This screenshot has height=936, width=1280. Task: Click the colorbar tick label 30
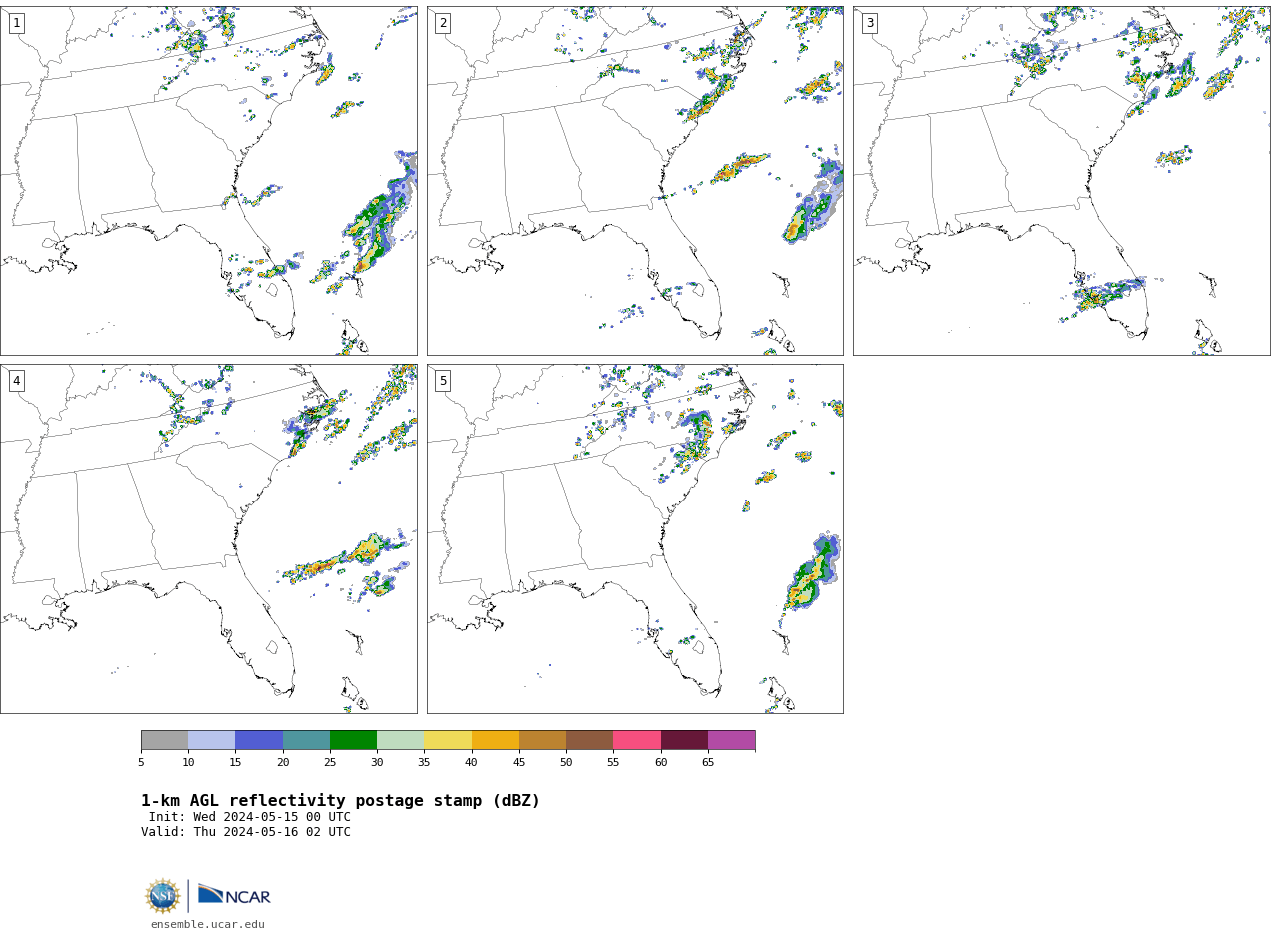[377, 763]
